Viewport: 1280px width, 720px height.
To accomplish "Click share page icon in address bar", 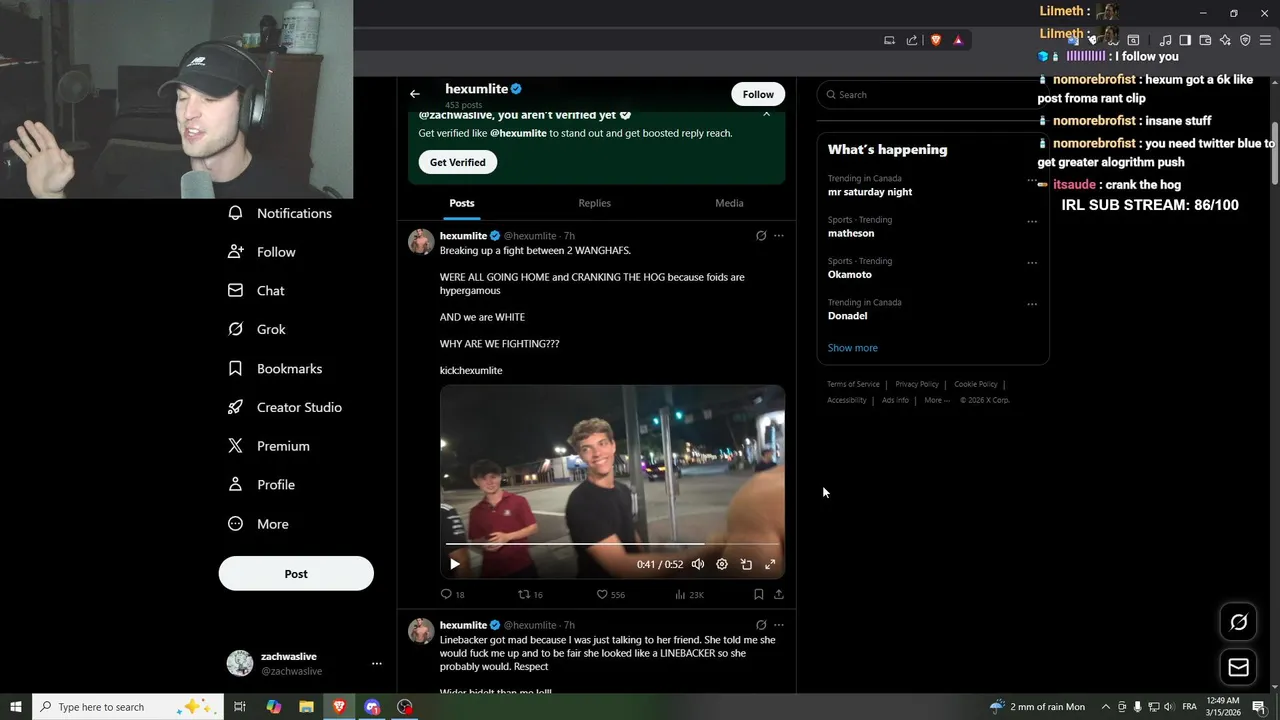I will point(912,40).
